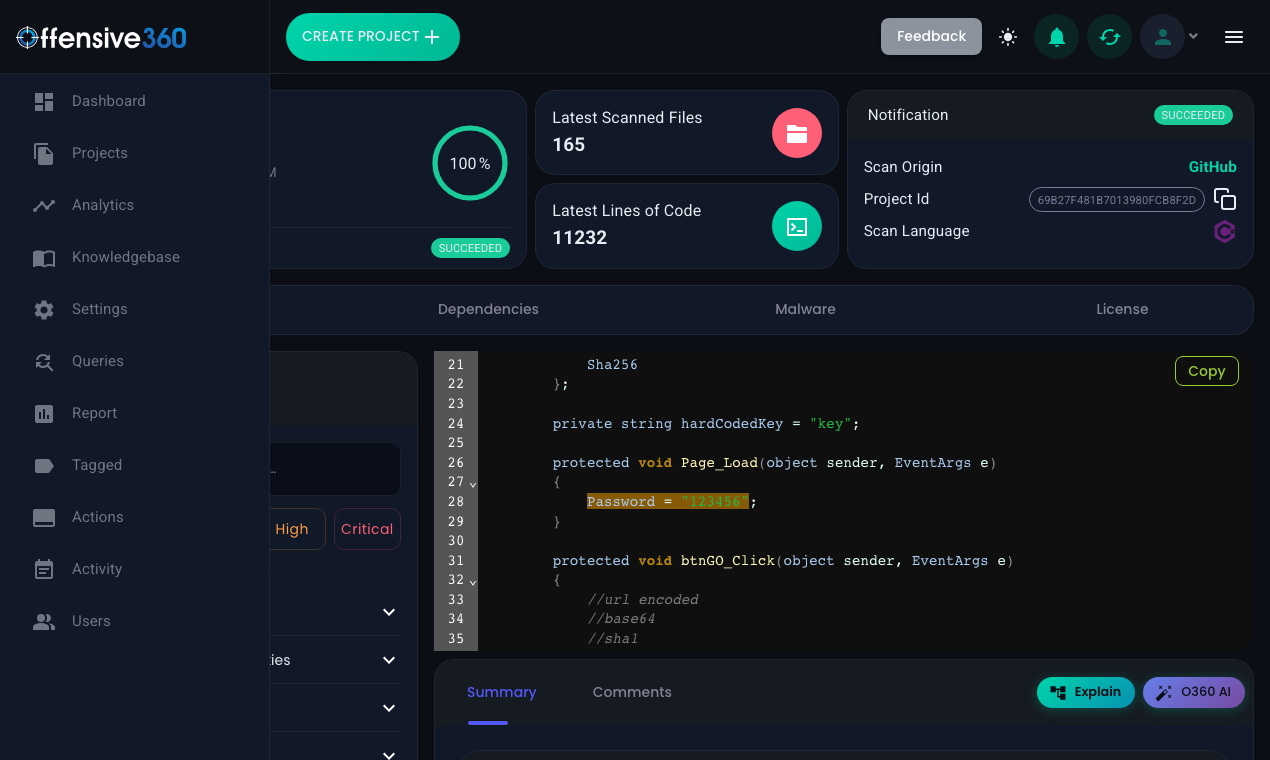
Task: Collapse code fold at line 32
Action: point(473,583)
